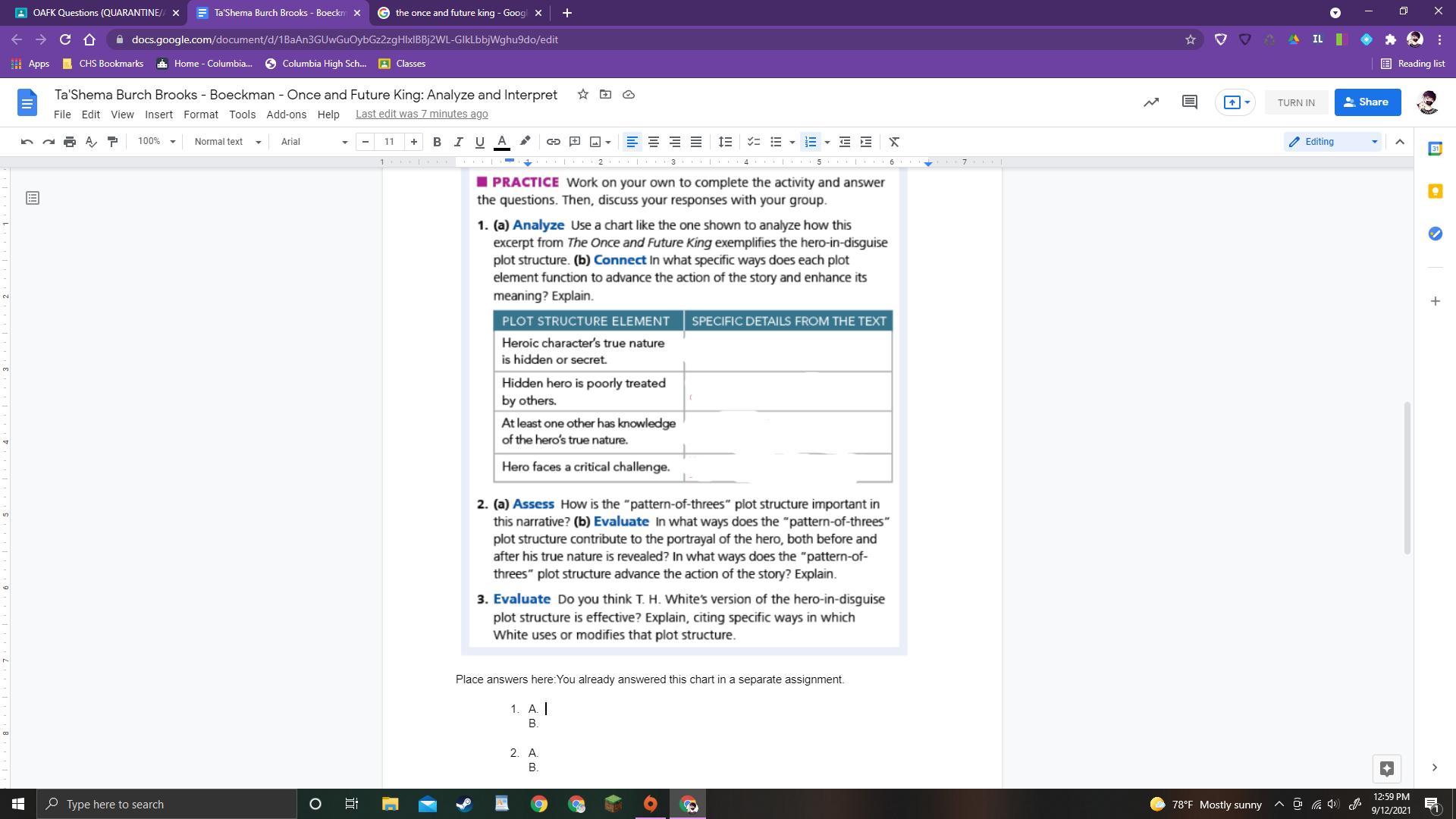1456x819 pixels.
Task: Open the Format menu
Action: pos(200,114)
